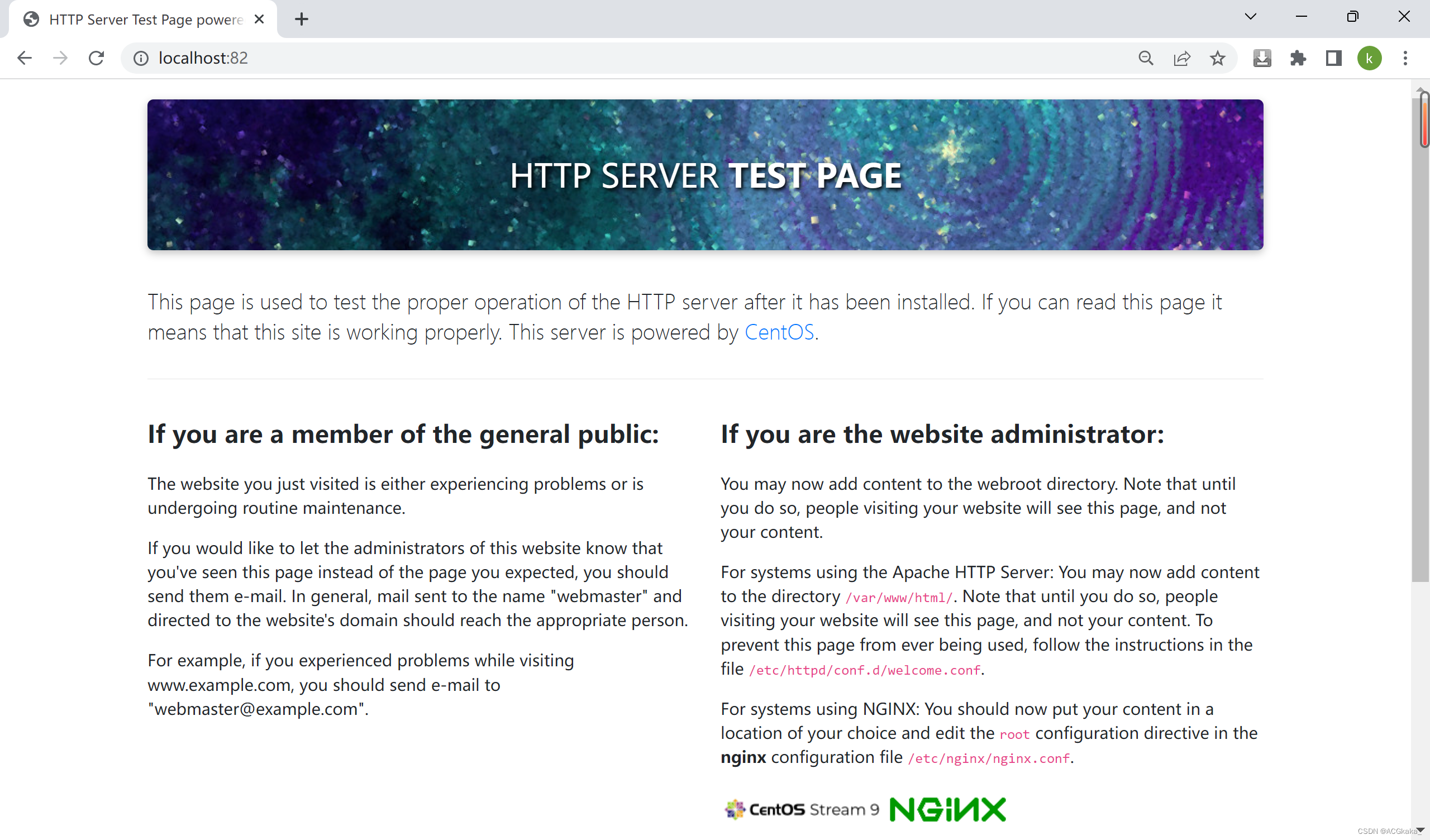Open the downloads tray icon
The image size is (1430, 840).
[x=1262, y=58]
